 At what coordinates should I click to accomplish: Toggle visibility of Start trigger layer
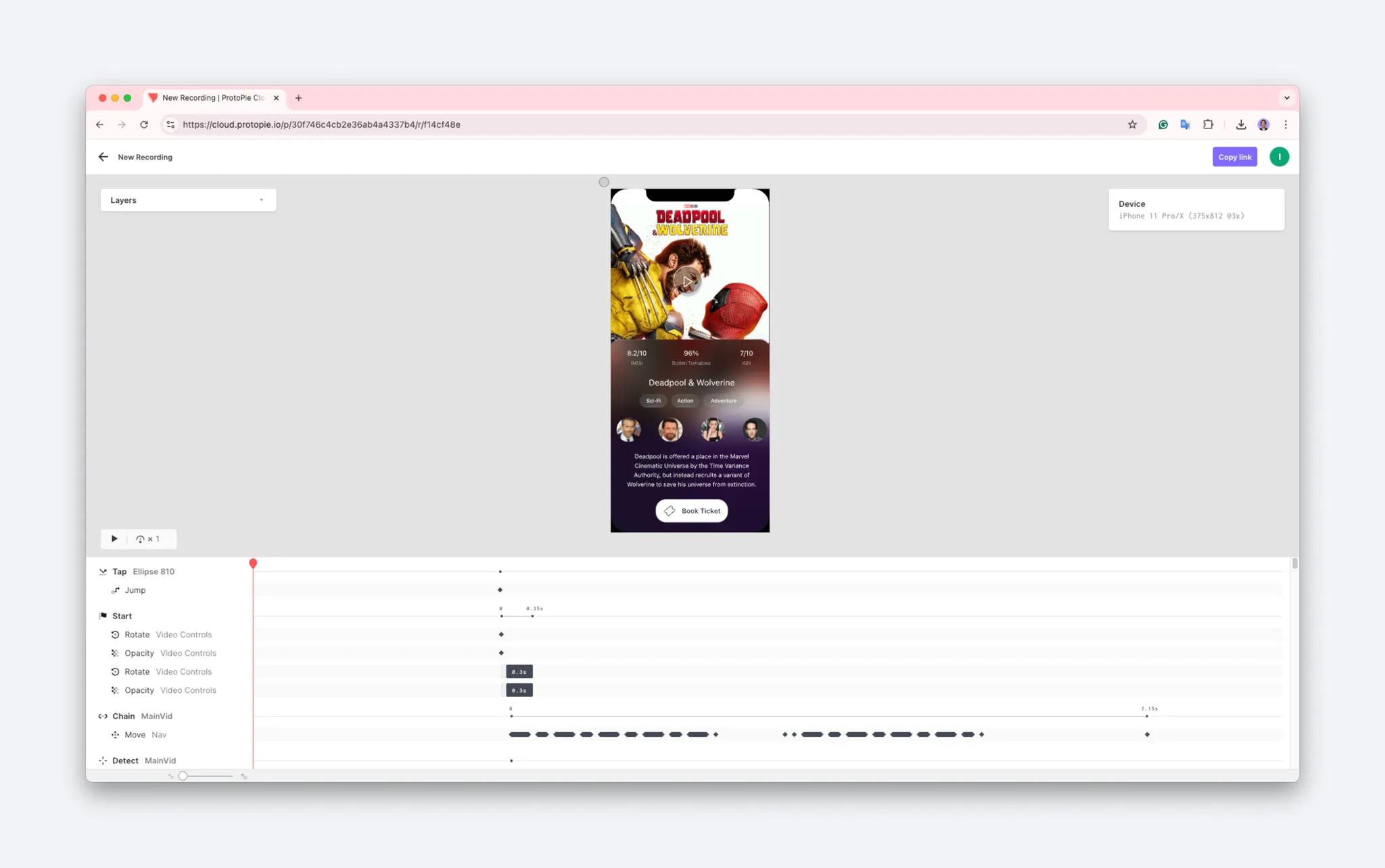coord(102,615)
